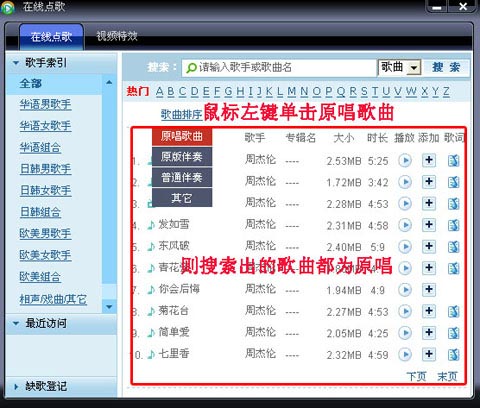Play the song 简单爱
The image size is (480, 408).
pos(405,333)
